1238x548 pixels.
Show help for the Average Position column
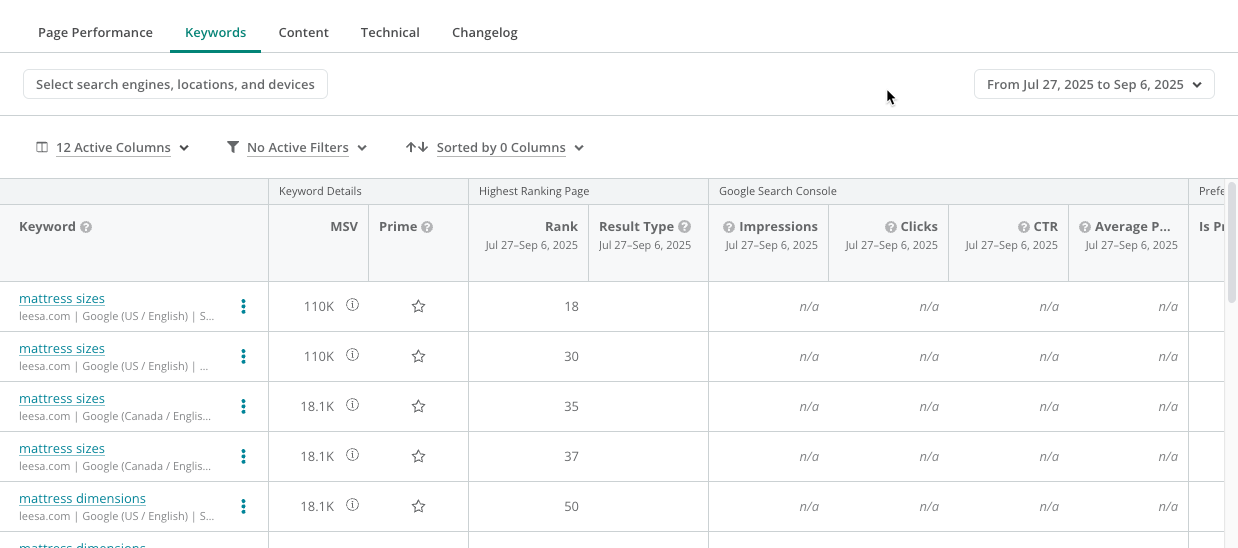1085,227
